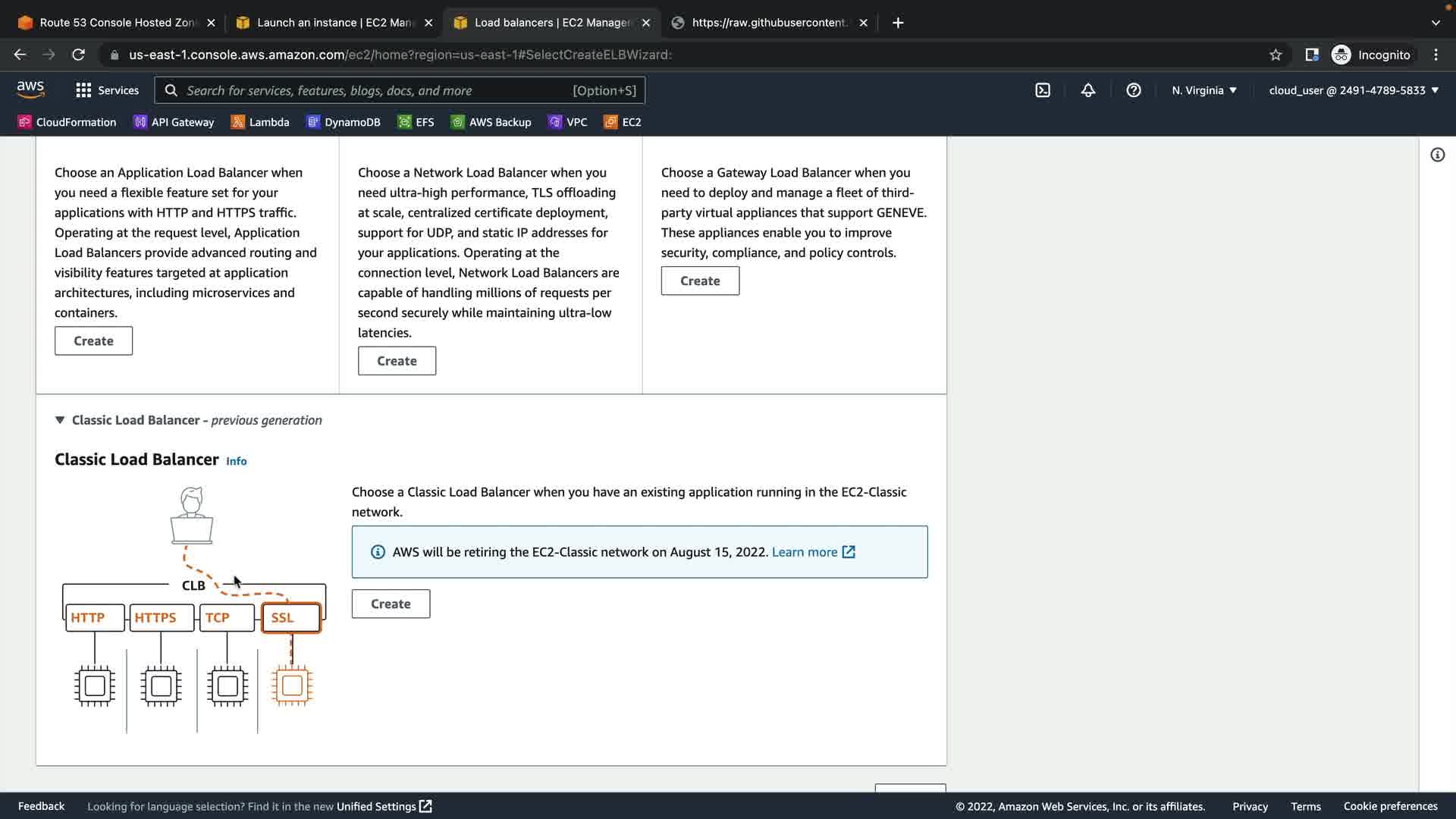Open the notifications bell icon
Screen dimensions: 1456x819
pos(1088,90)
